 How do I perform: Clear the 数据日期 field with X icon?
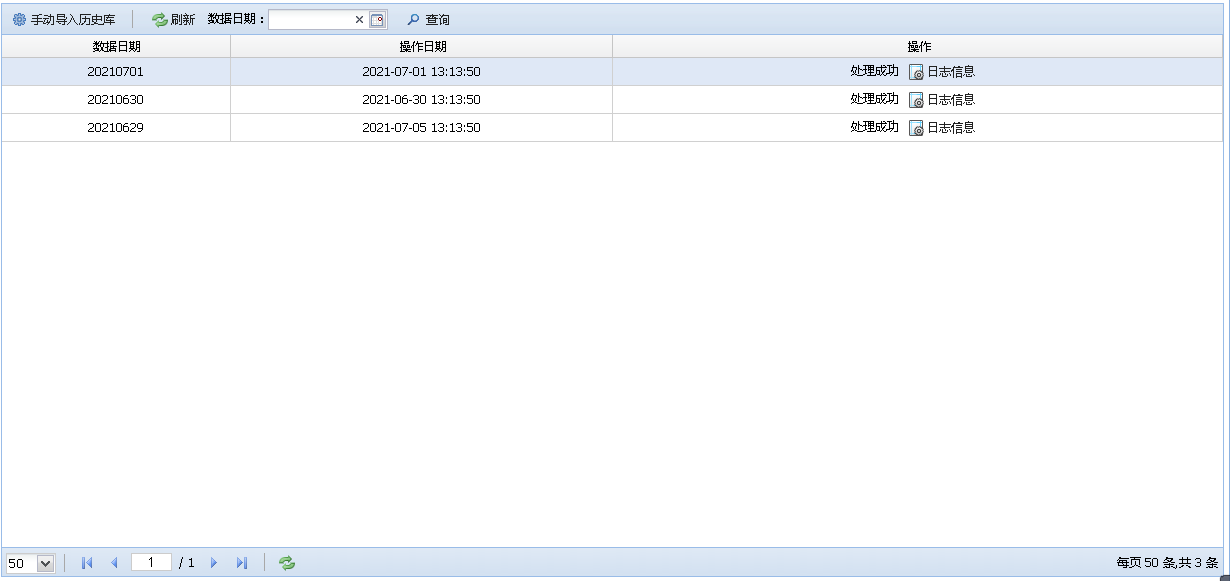(359, 20)
